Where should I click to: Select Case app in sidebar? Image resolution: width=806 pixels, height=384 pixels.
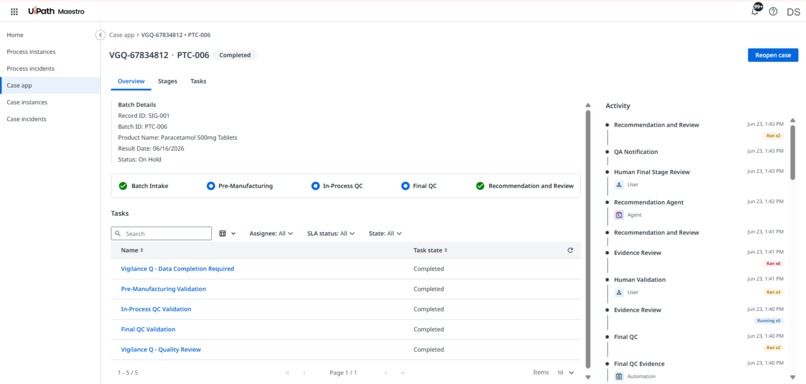(50, 85)
